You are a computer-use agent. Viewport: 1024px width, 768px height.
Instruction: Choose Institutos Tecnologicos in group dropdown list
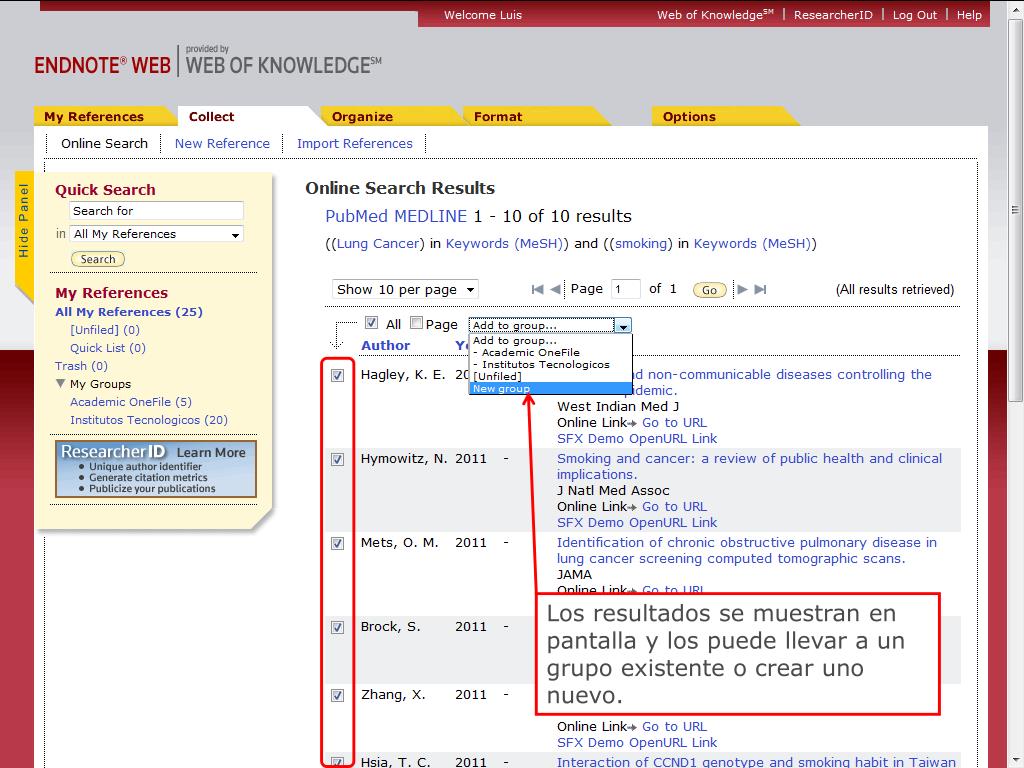(551, 364)
